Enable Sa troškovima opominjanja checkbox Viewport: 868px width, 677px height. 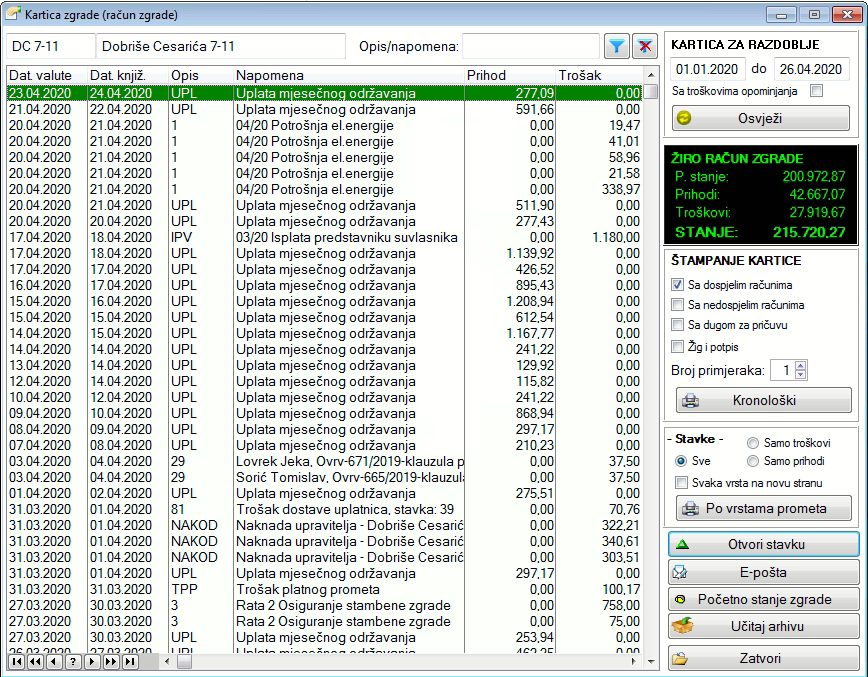tap(817, 91)
